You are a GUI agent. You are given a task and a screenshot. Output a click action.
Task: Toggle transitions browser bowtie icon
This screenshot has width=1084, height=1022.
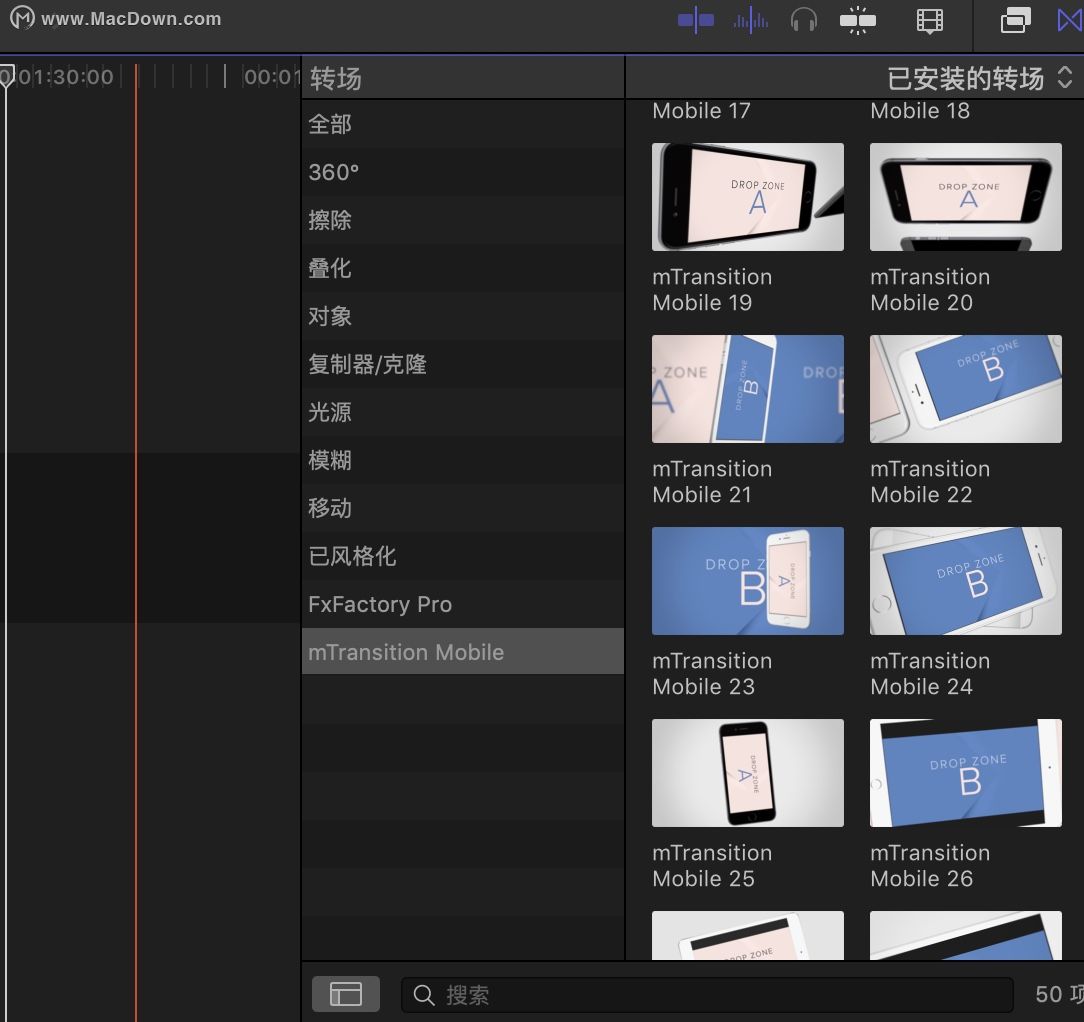pyautogui.click(x=1070, y=20)
